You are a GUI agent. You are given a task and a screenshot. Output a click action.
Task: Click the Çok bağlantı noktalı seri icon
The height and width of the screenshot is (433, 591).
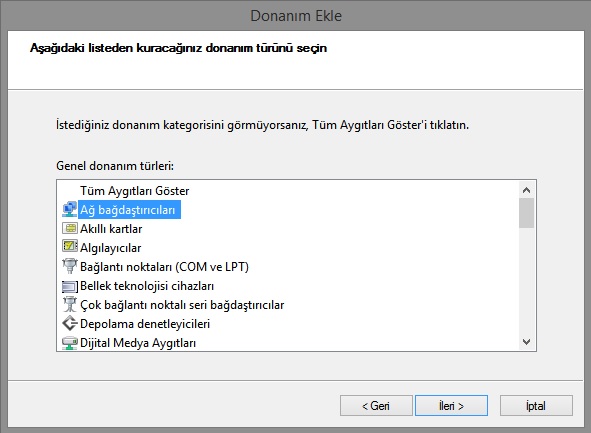pyautogui.click(x=69, y=304)
